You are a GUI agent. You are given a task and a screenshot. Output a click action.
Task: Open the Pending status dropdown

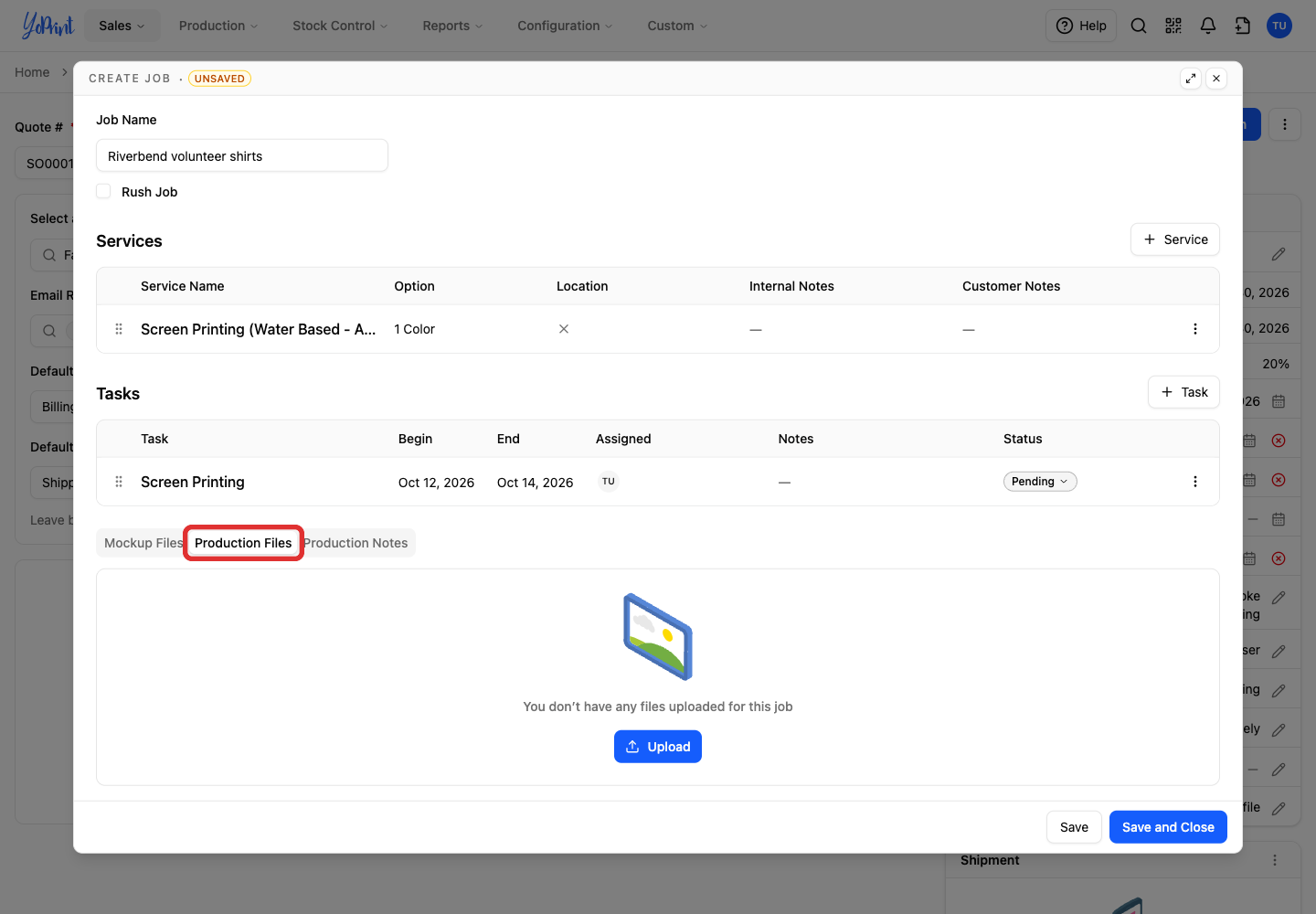pos(1040,482)
